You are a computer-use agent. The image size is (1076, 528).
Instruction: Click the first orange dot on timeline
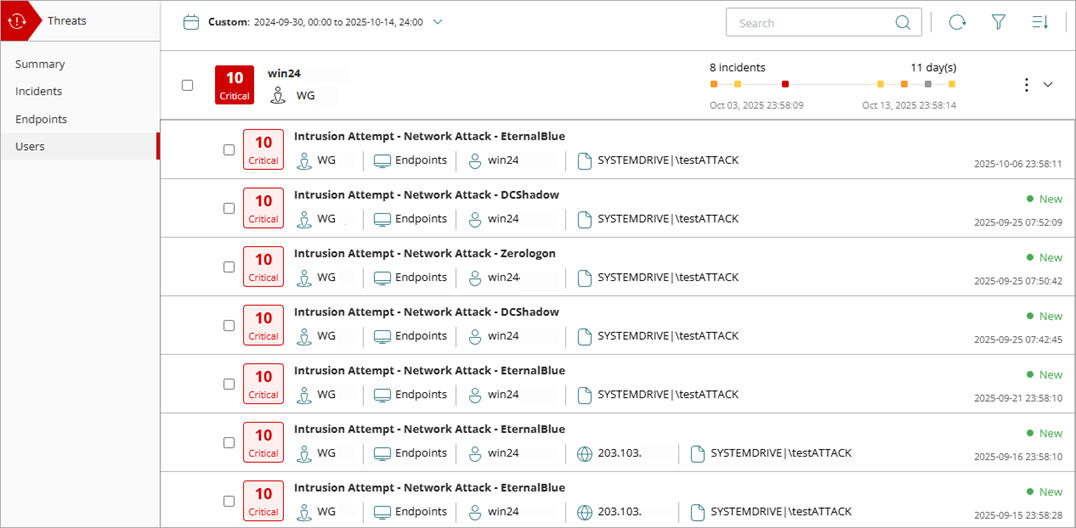pos(714,84)
